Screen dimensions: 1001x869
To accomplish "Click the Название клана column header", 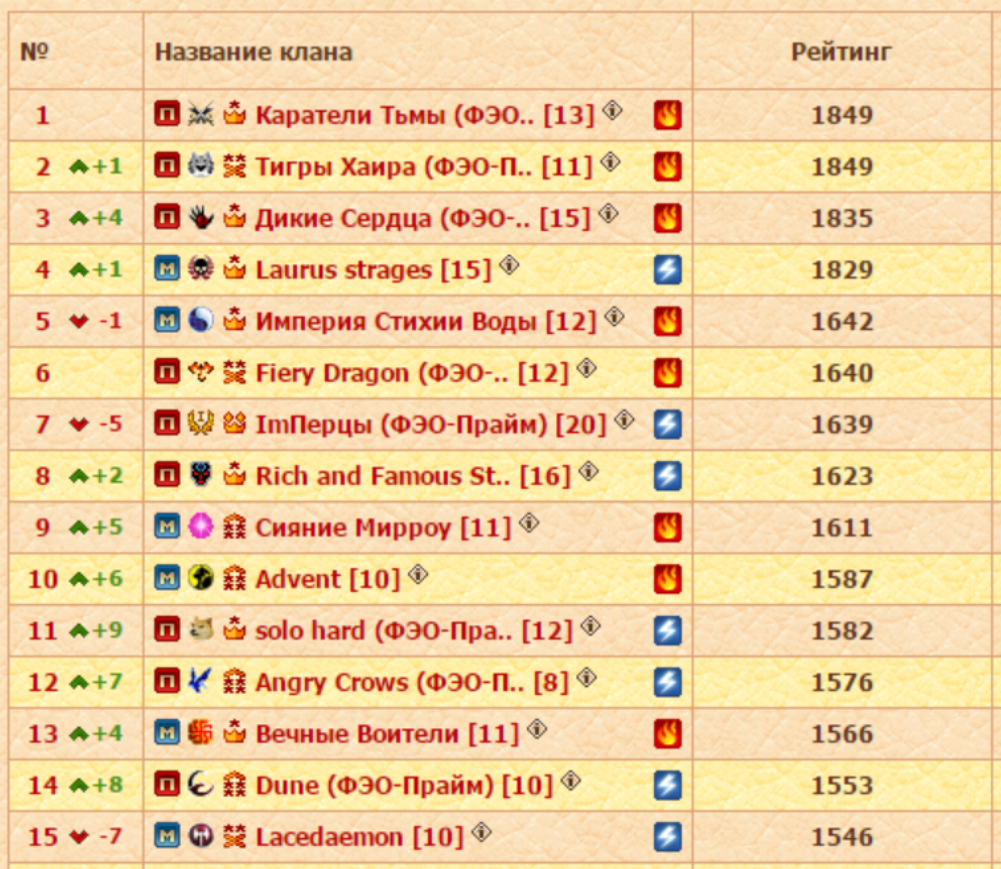I will (x=253, y=52).
